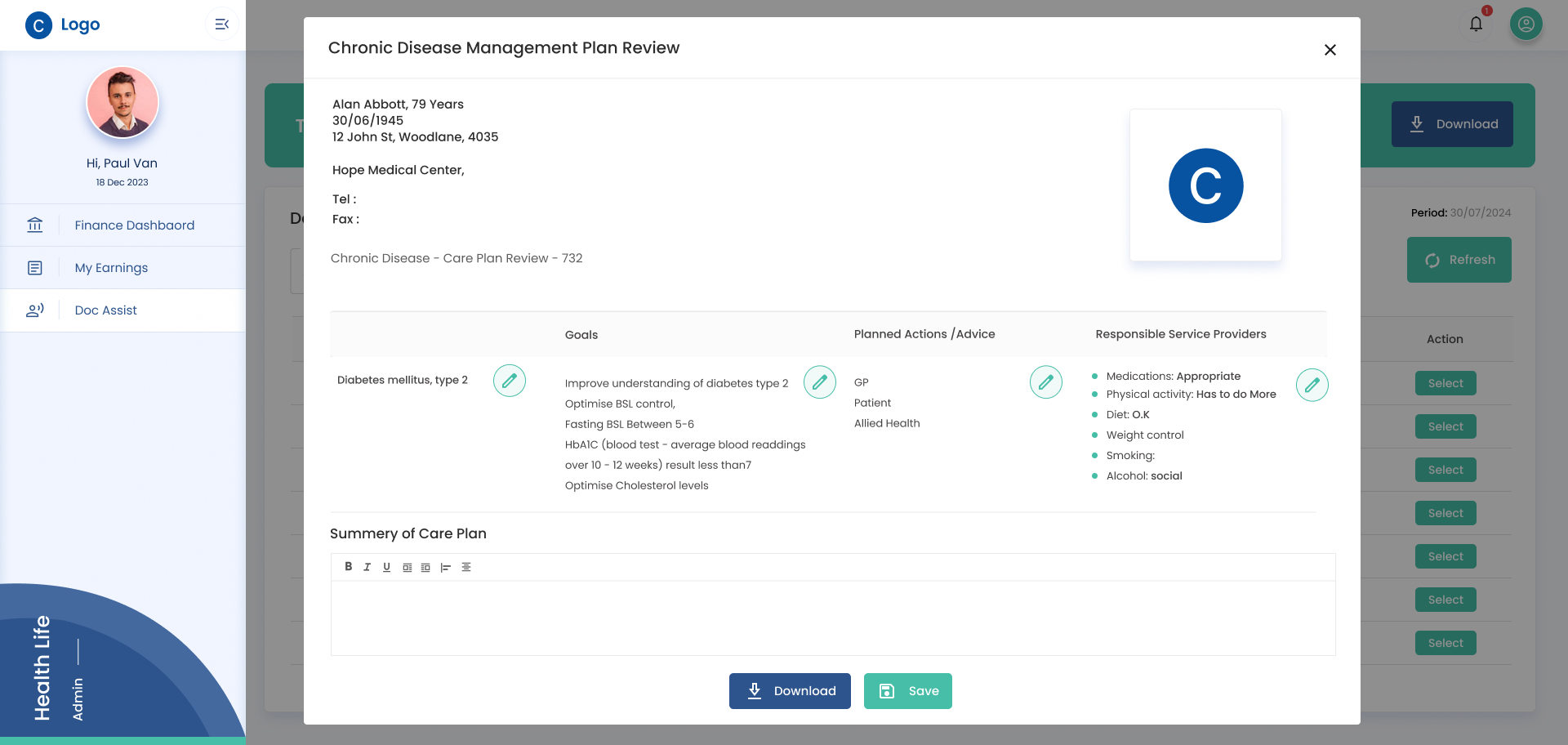1568x745 pixels.
Task: Click the Logo text in sidebar header
Action: (x=80, y=25)
